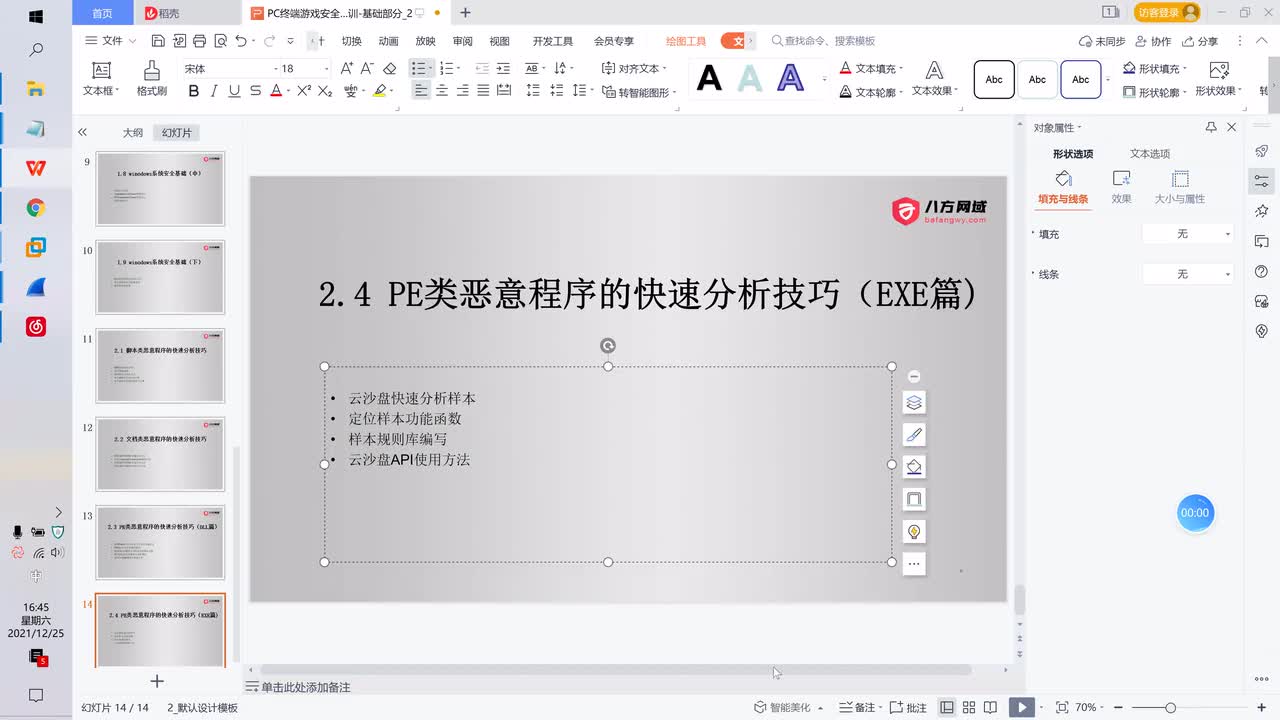The height and width of the screenshot is (720, 1280).
Task: Increase the font size
Action: [x=347, y=68]
